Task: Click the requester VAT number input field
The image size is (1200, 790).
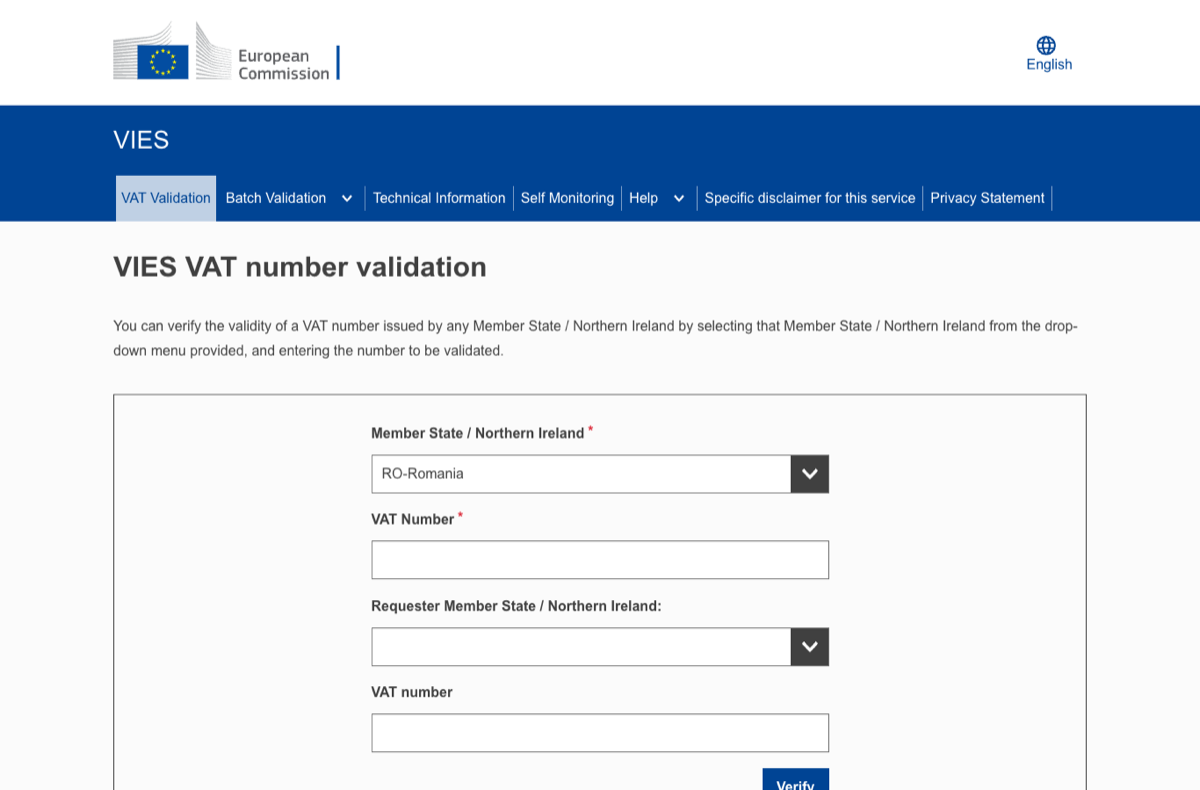Action: click(x=600, y=732)
